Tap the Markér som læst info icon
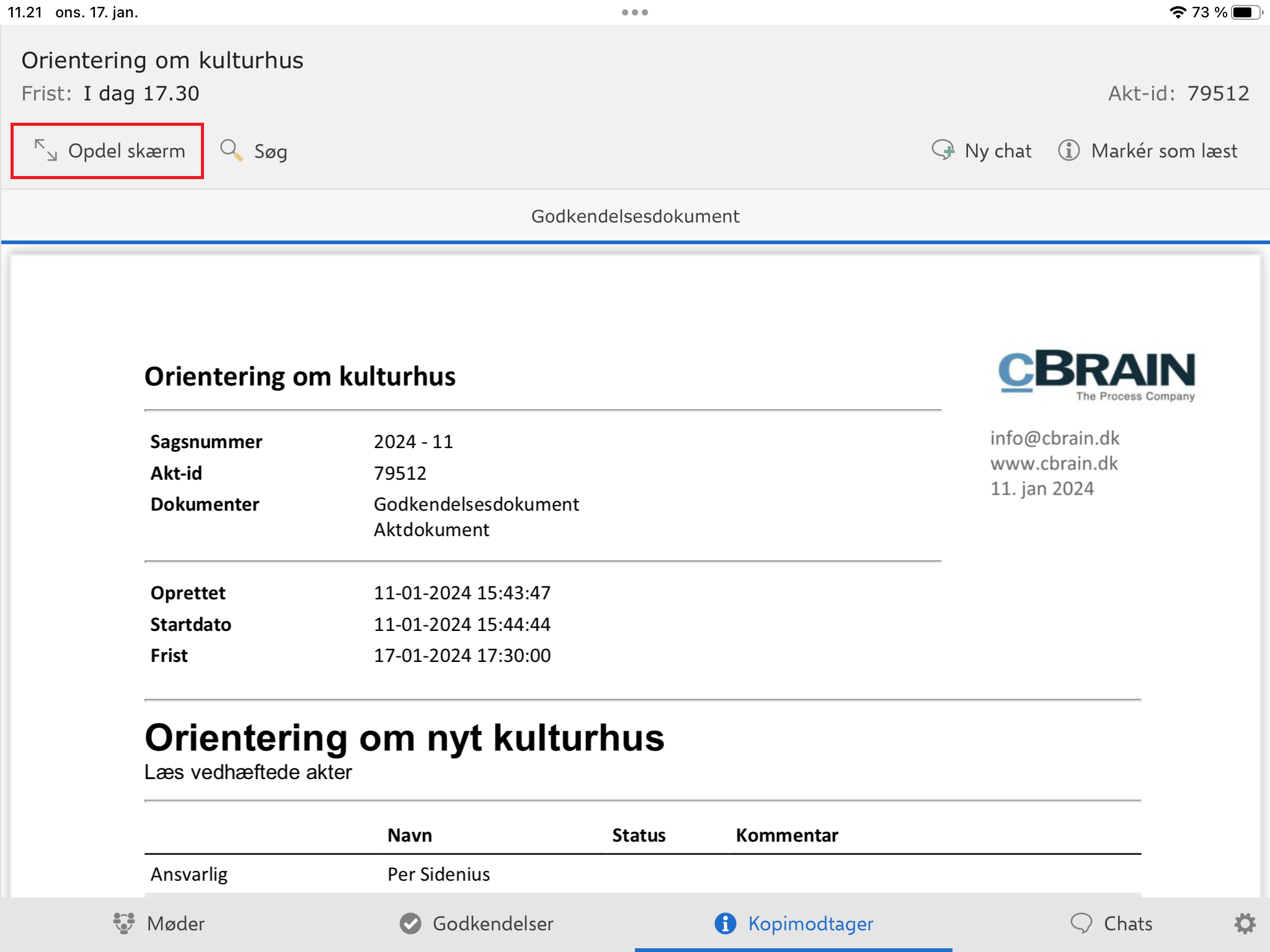 pyautogui.click(x=1068, y=151)
